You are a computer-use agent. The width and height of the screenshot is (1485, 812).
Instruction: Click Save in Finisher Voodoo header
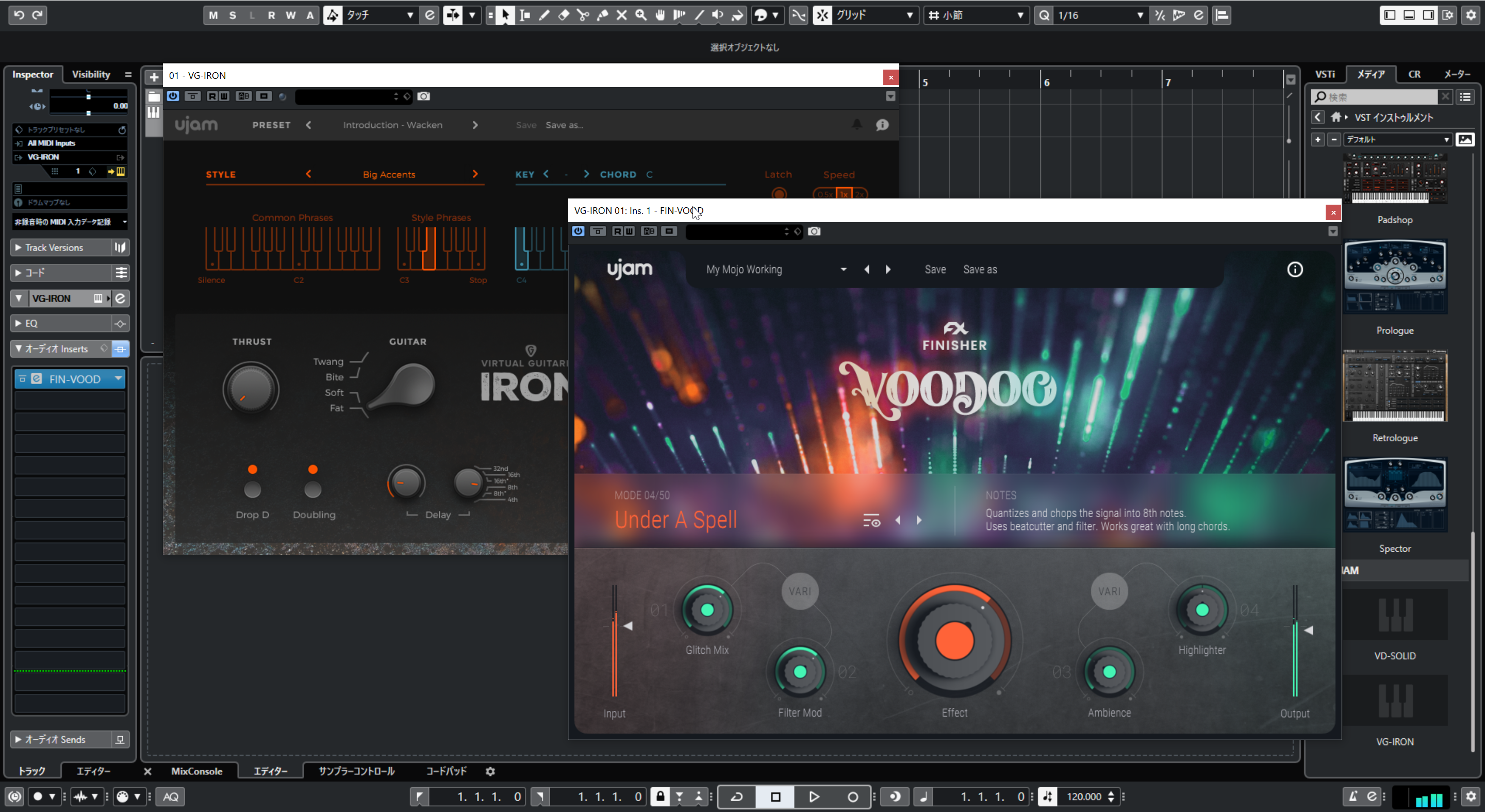(935, 270)
